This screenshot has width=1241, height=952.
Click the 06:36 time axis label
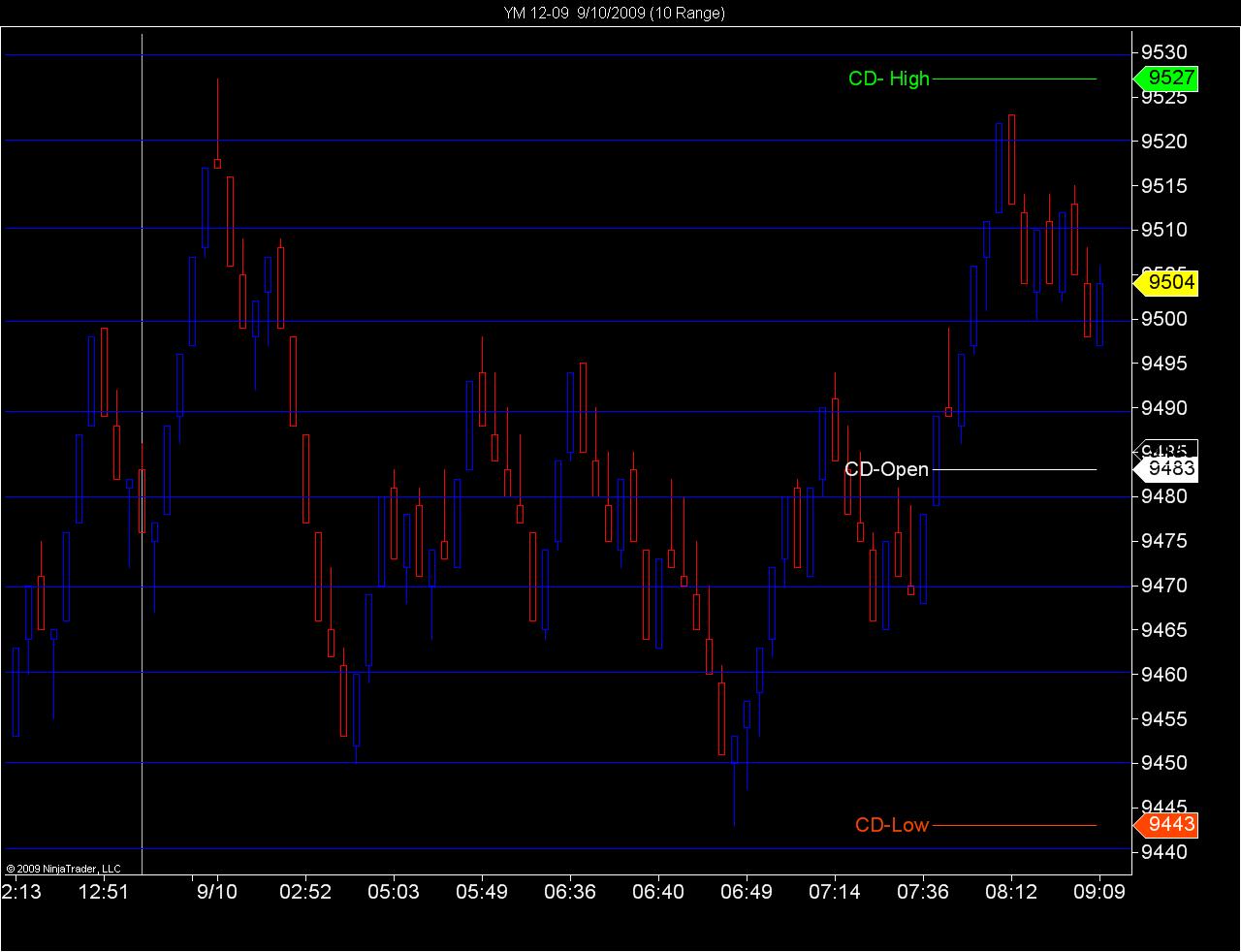coord(570,891)
